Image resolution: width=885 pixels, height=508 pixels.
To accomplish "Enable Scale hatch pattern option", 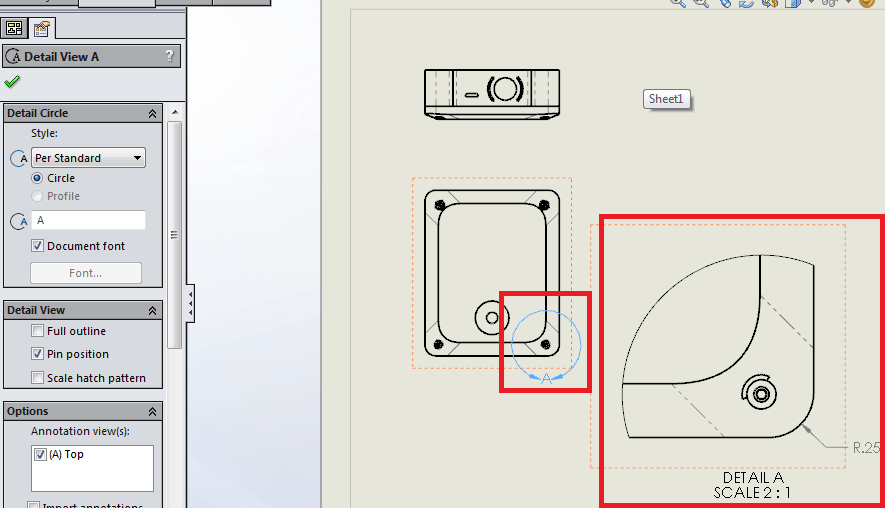I will [x=38, y=378].
